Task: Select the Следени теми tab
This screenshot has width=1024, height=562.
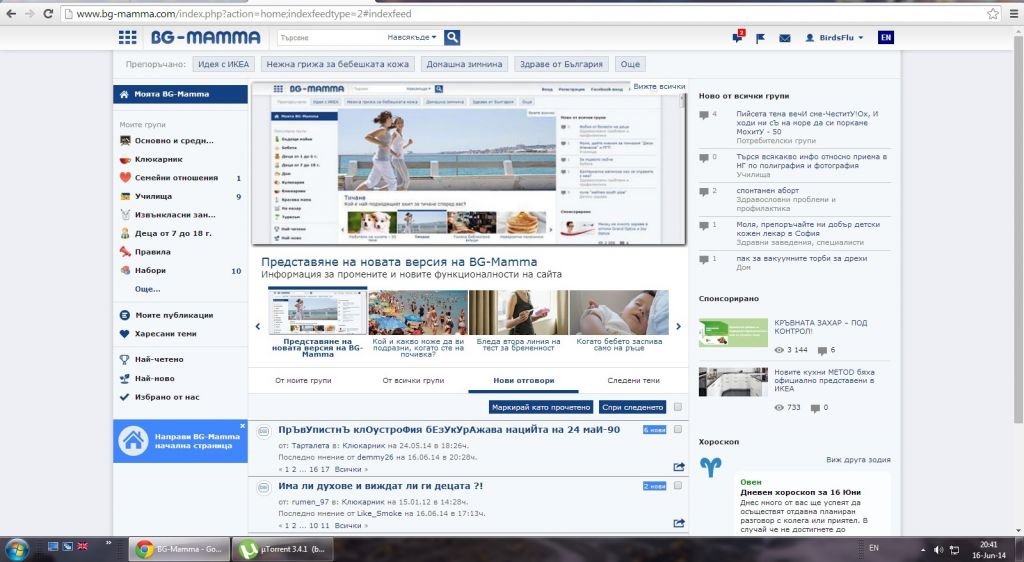Action: 632,381
